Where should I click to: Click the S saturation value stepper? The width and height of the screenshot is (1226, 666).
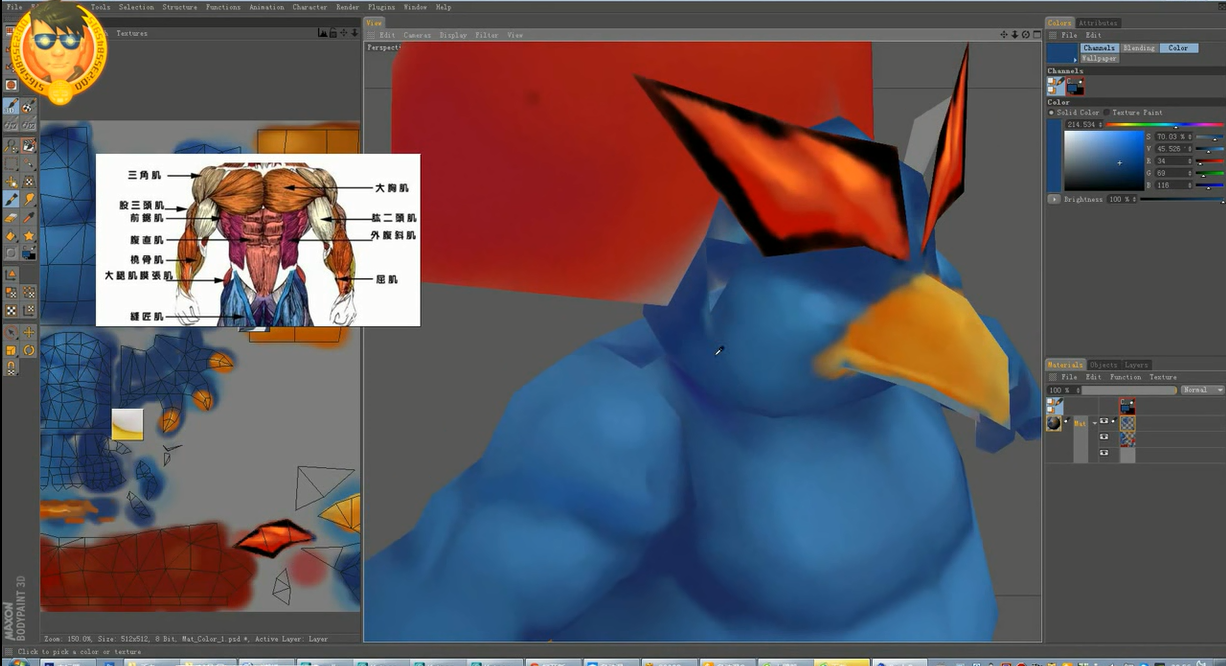coord(1190,136)
